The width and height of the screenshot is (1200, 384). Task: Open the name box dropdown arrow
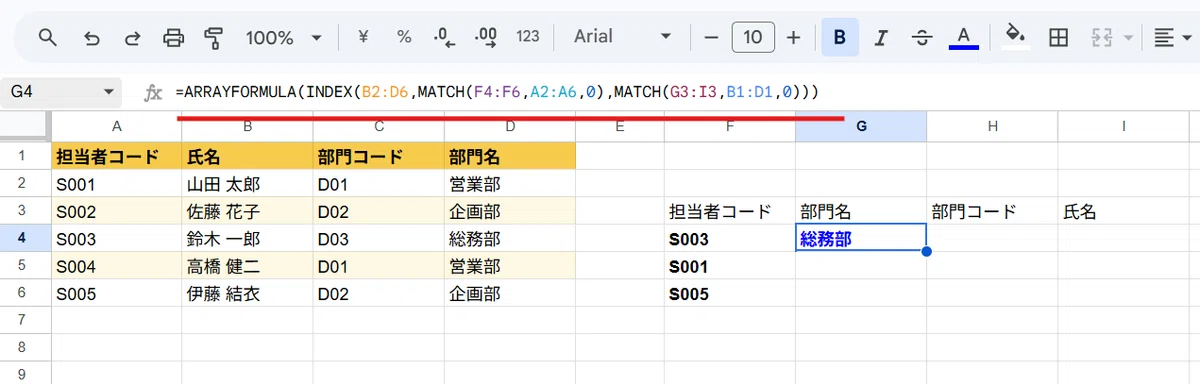(x=110, y=92)
